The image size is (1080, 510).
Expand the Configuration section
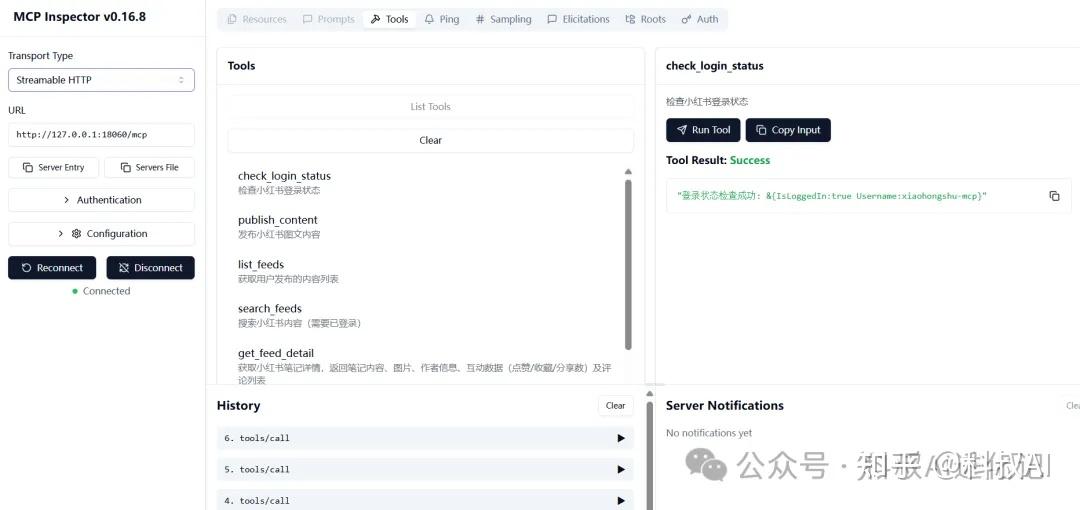click(101, 234)
